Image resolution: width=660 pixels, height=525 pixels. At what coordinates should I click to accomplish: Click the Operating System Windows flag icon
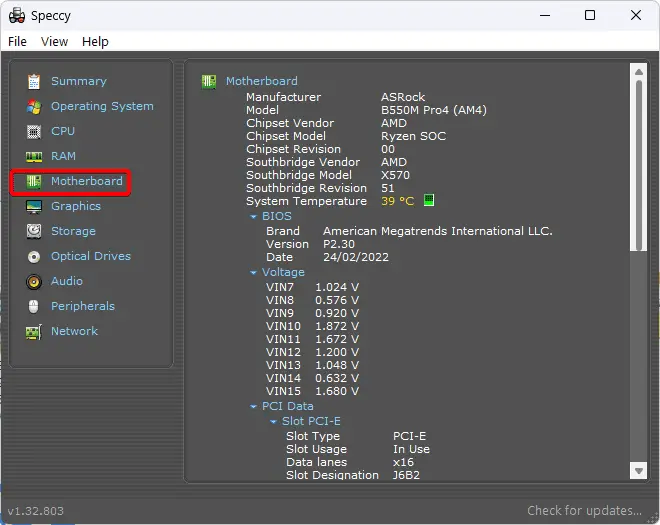(x=34, y=107)
